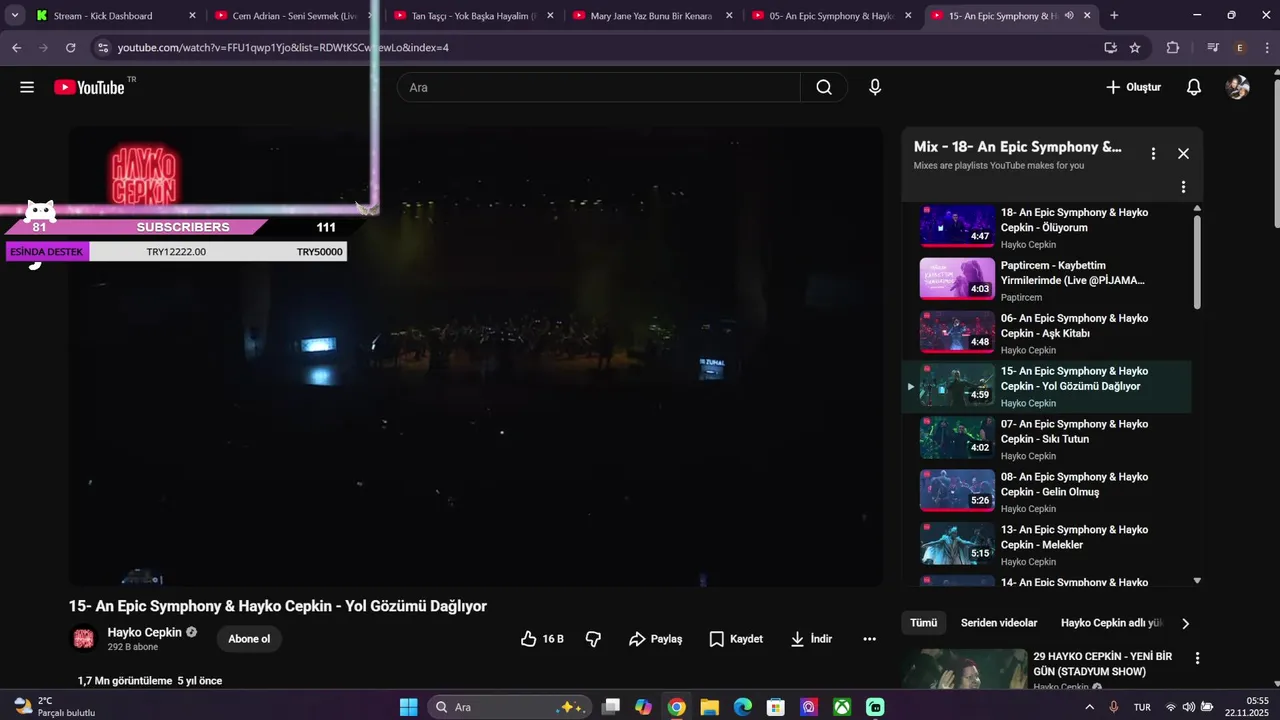
Task: Switch to 05- An Epic Symphony tab
Action: pos(831,16)
